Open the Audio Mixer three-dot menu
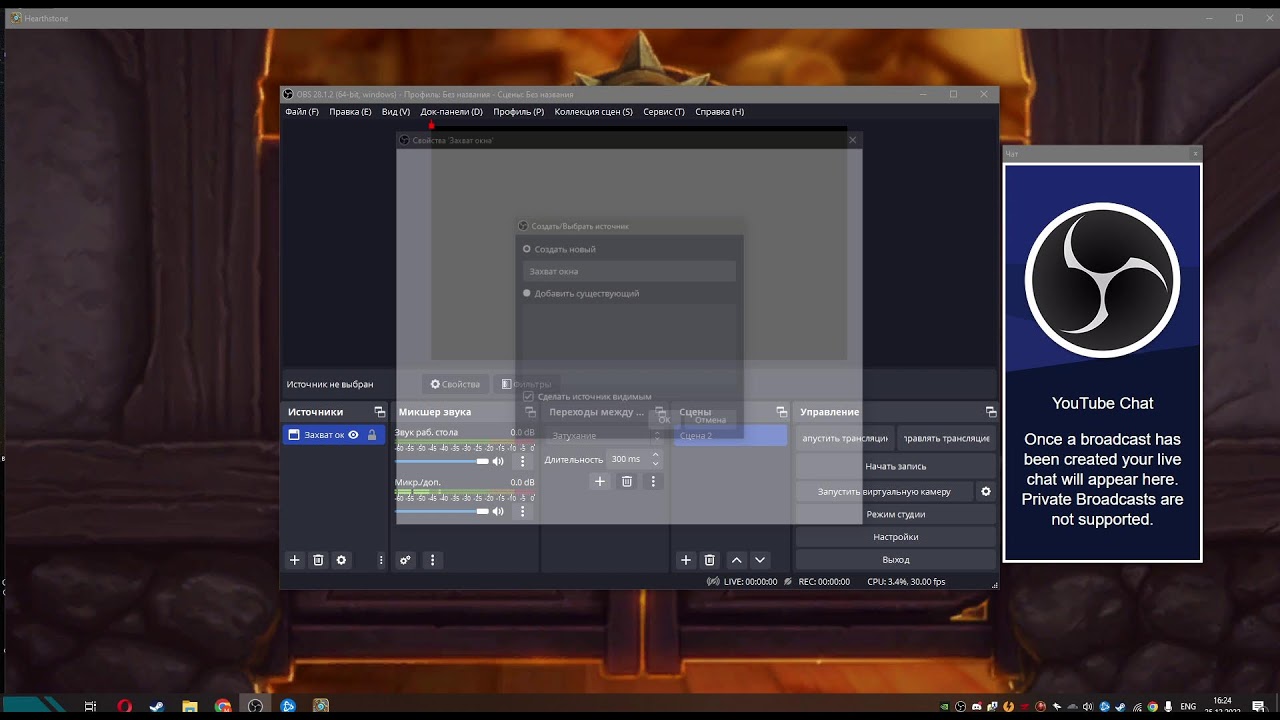Screen dimensions: 1280x720 point(432,560)
